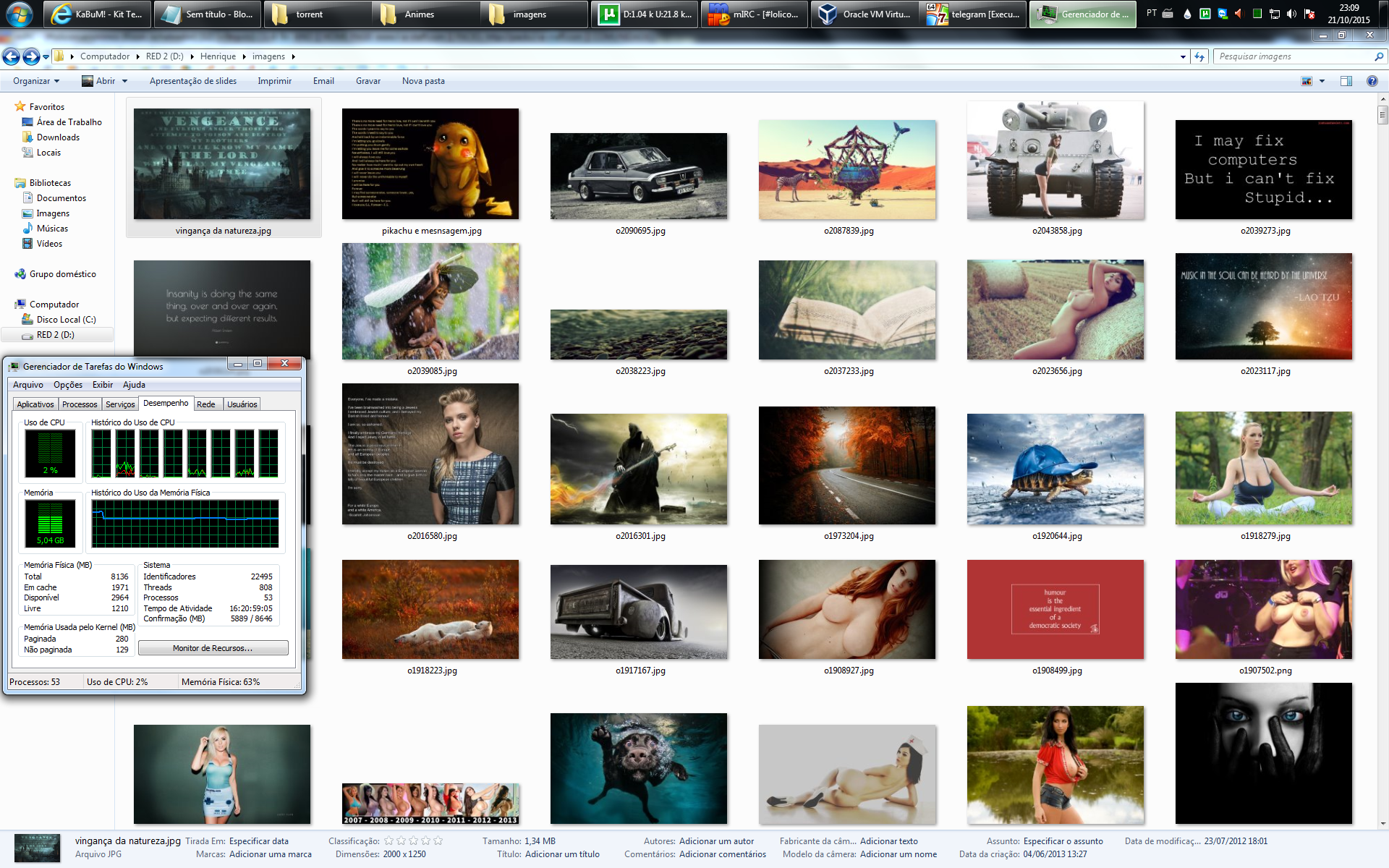Viewport: 1389px width, 868px height.
Task: Open Vídeos library in sidebar
Action: (49, 244)
